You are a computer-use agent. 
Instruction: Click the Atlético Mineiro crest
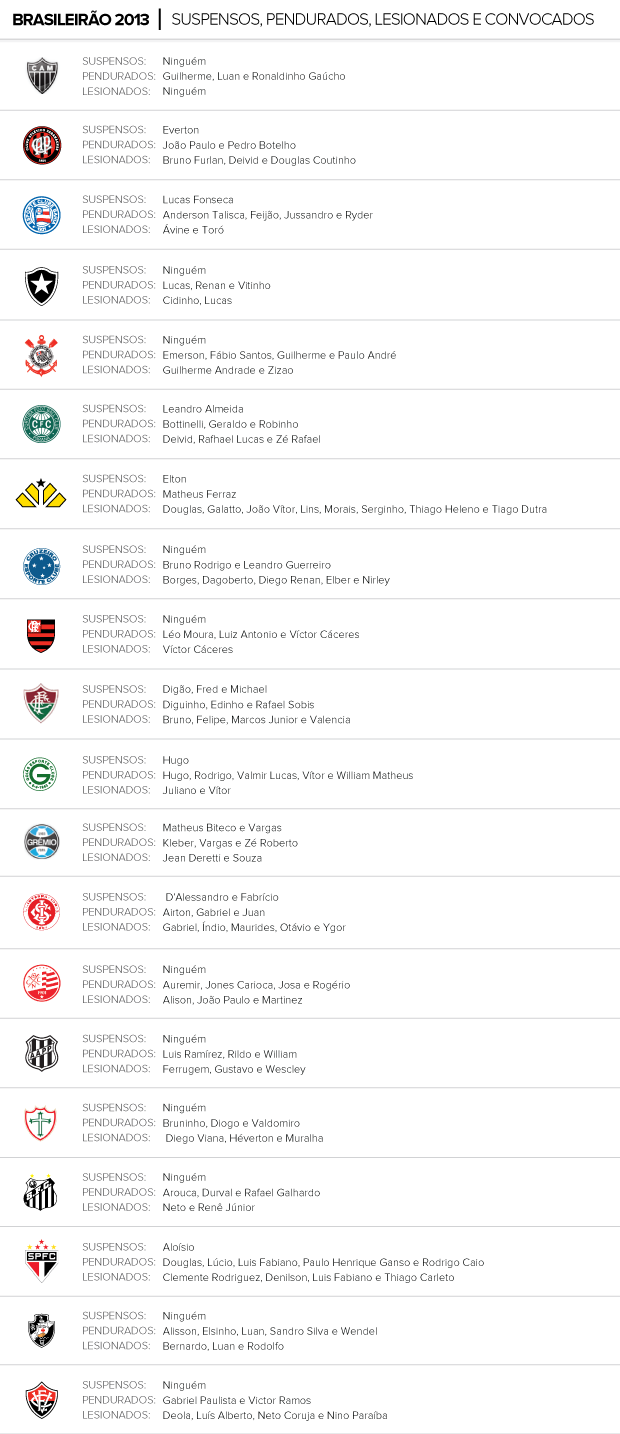coord(42,75)
